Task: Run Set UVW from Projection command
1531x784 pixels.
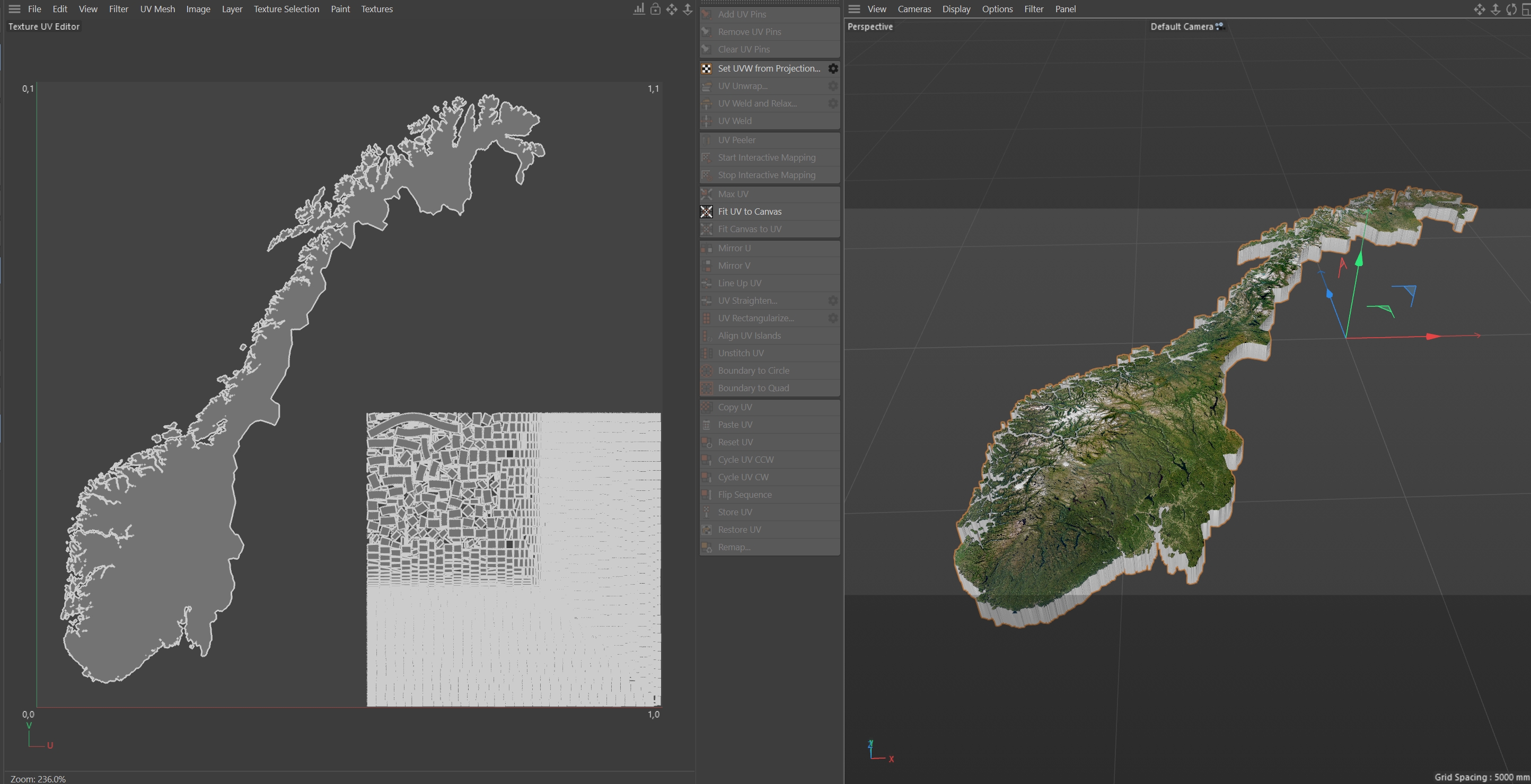Action: tap(769, 68)
